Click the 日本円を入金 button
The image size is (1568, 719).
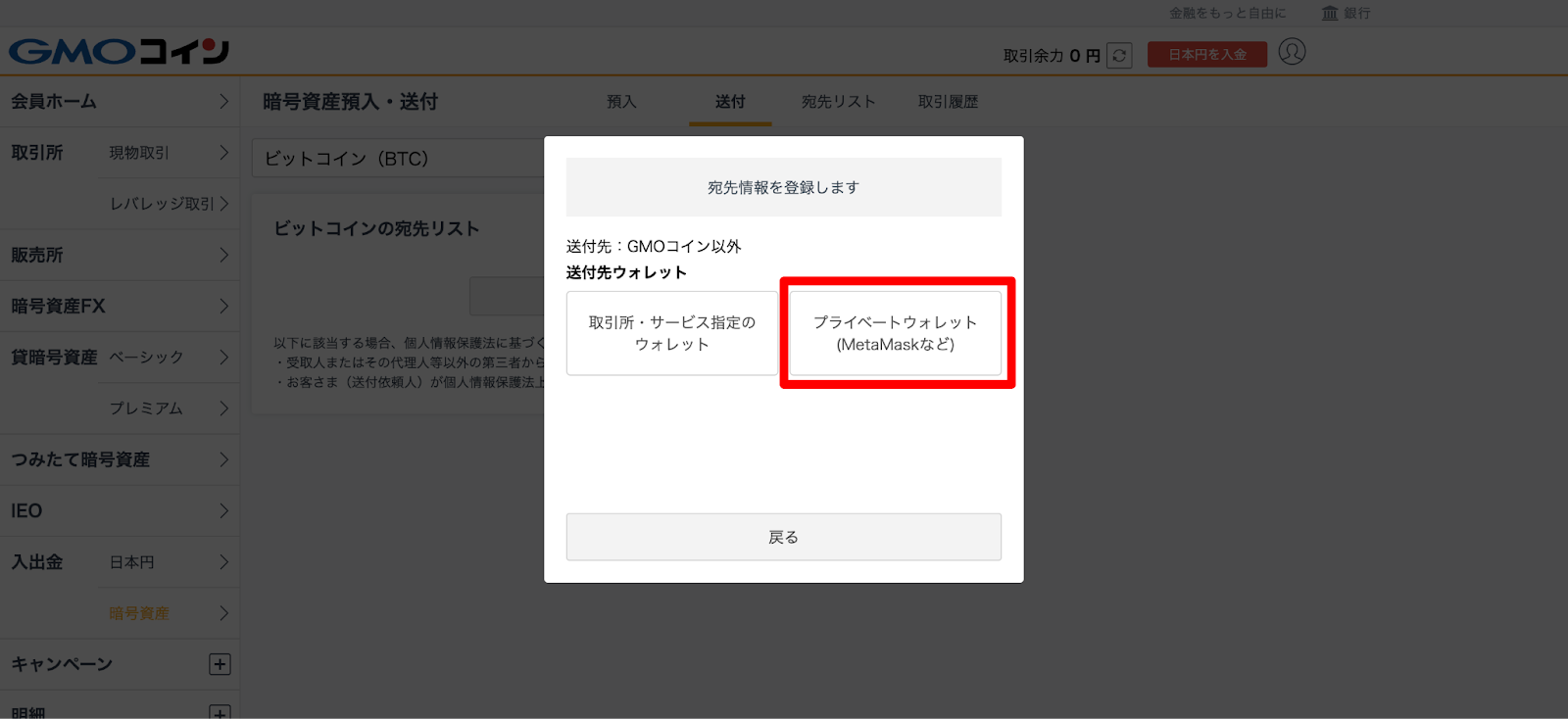point(1207,55)
